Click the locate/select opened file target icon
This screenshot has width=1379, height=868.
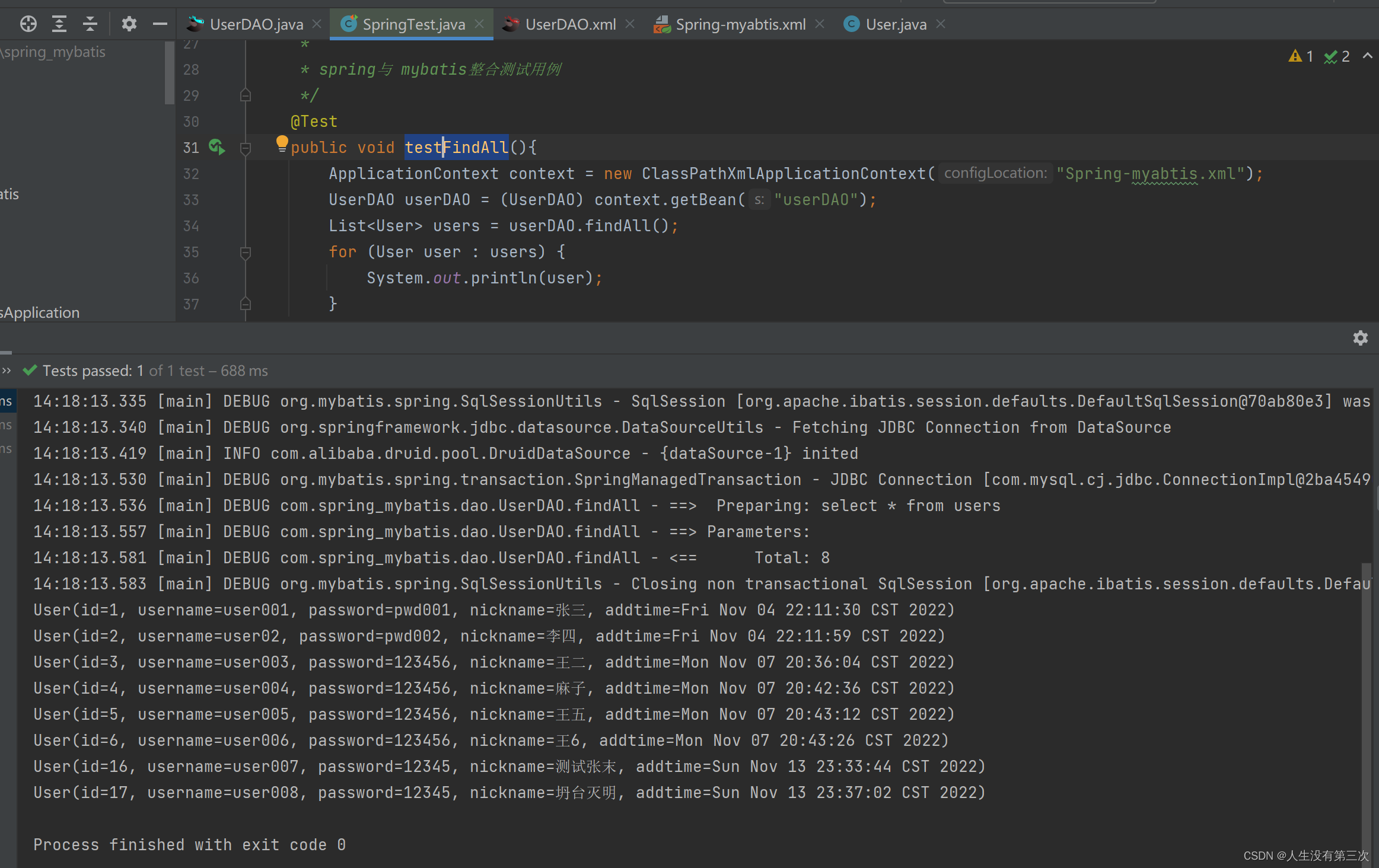(x=28, y=24)
